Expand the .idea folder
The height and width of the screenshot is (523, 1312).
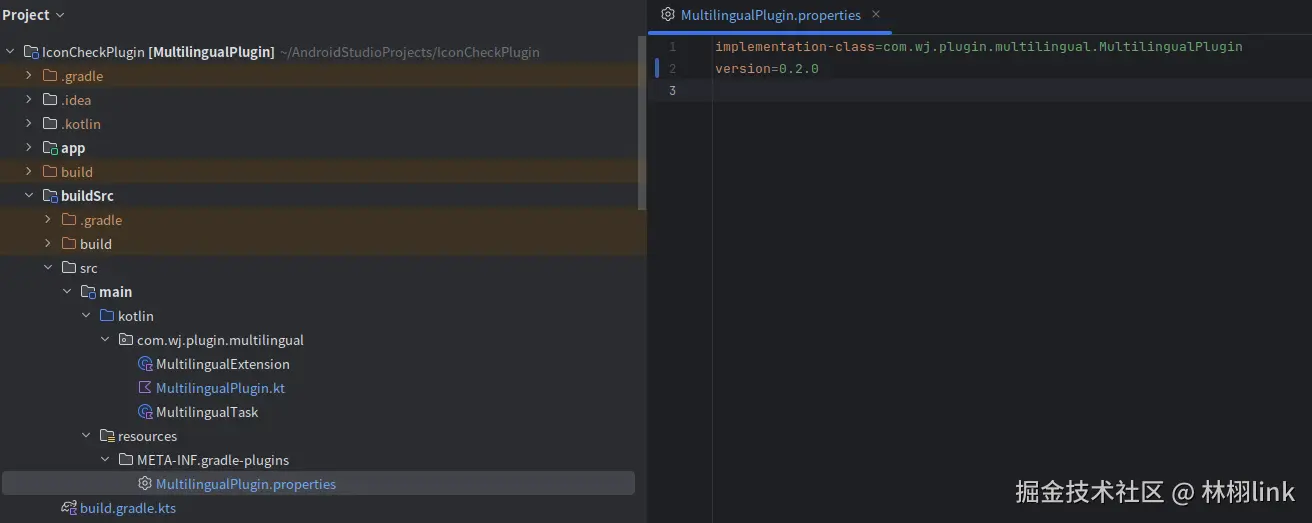[x=29, y=100]
